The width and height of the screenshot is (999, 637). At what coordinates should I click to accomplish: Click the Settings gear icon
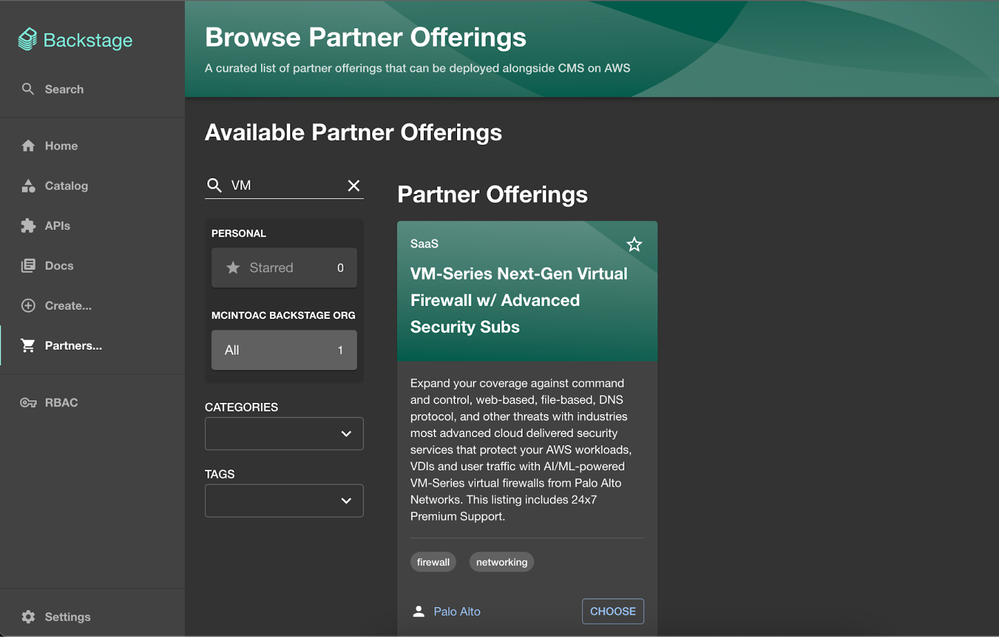coord(28,617)
